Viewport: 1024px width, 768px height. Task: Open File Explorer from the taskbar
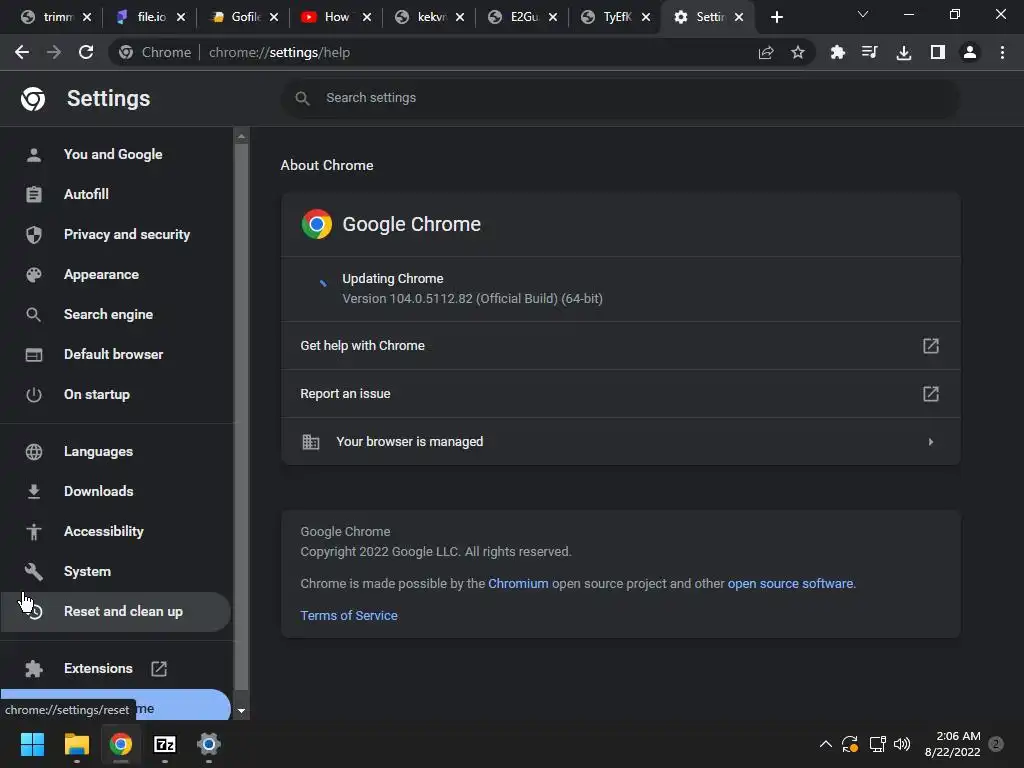pyautogui.click(x=76, y=744)
